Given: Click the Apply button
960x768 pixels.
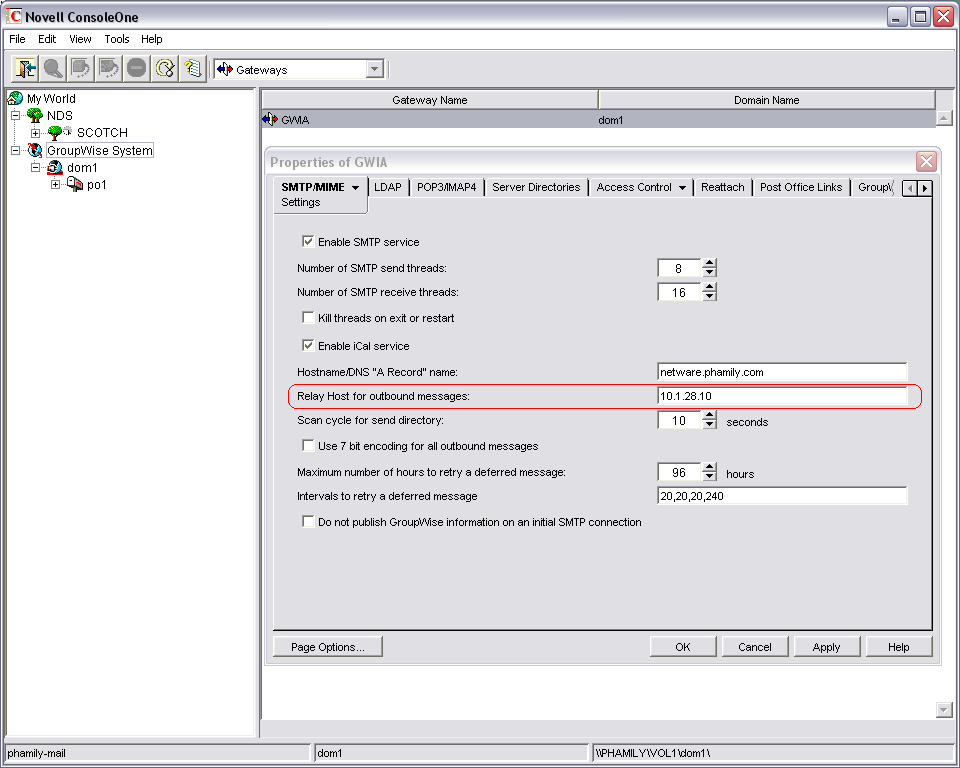Looking at the screenshot, I should 827,647.
